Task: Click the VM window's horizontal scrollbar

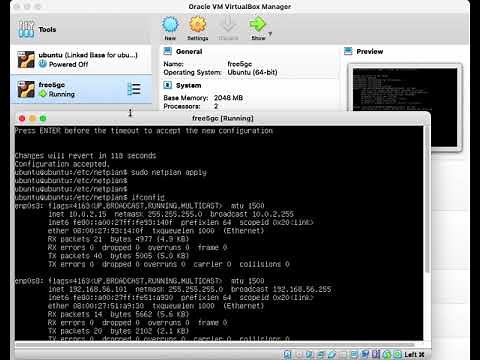Action: pyautogui.click(x=215, y=344)
